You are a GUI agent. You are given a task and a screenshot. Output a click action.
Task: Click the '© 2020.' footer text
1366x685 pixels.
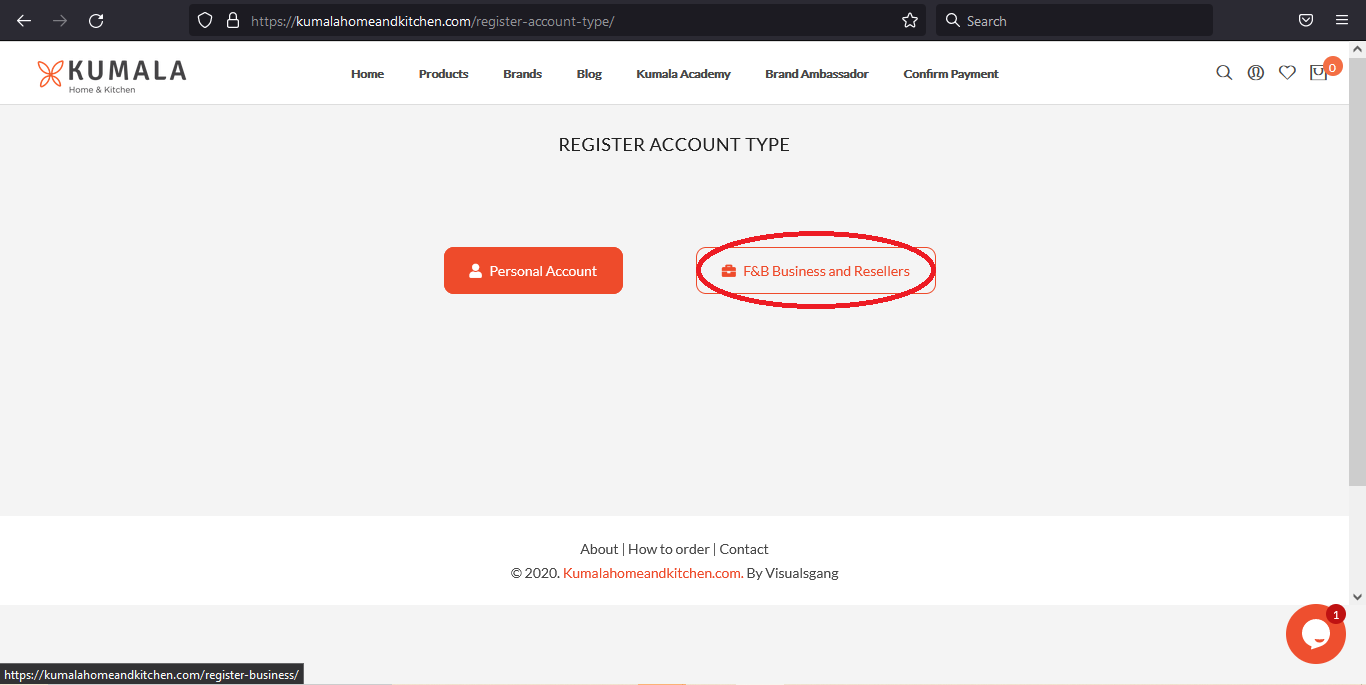pyautogui.click(x=535, y=573)
